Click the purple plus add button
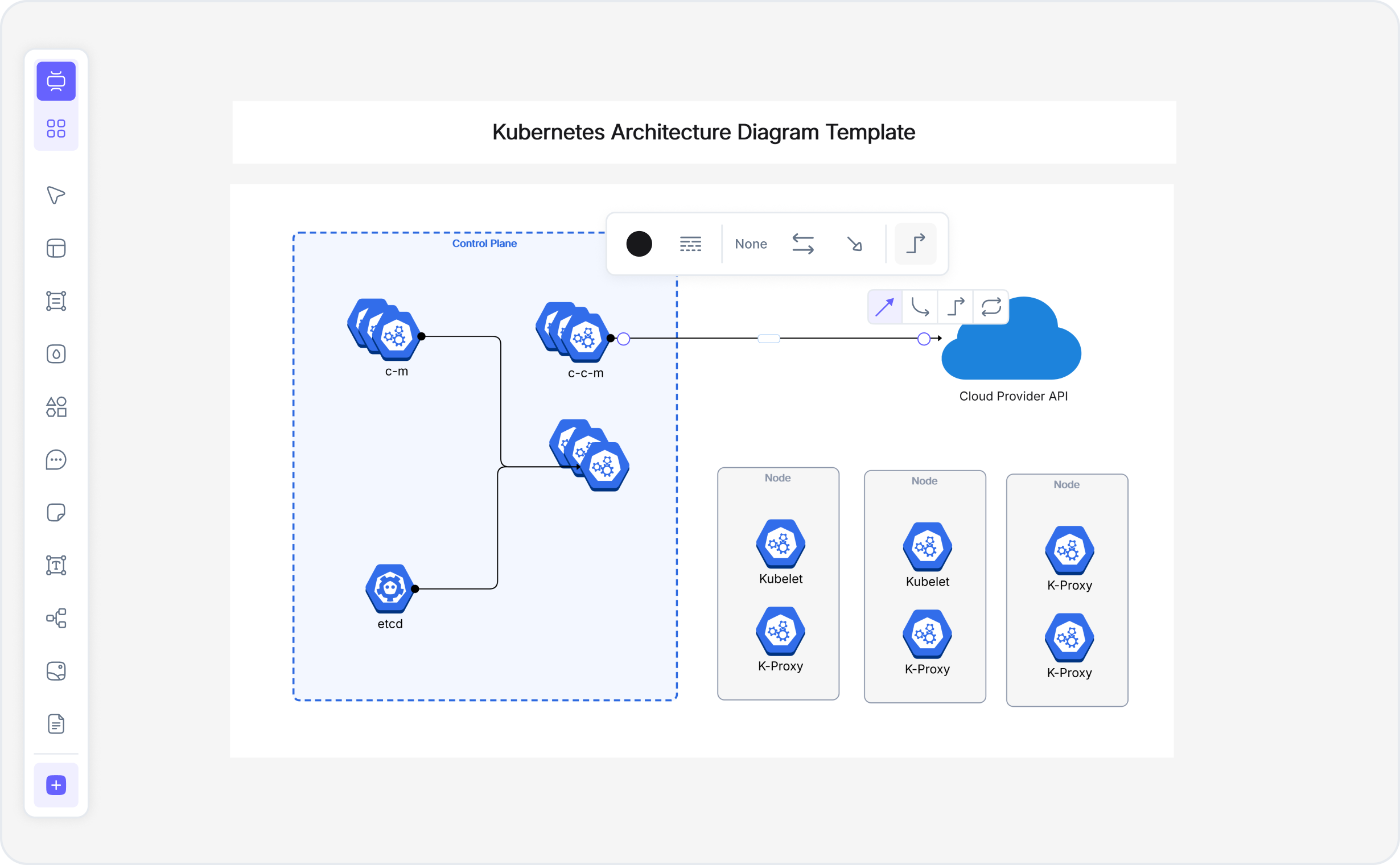The height and width of the screenshot is (865, 1400). pyautogui.click(x=56, y=785)
